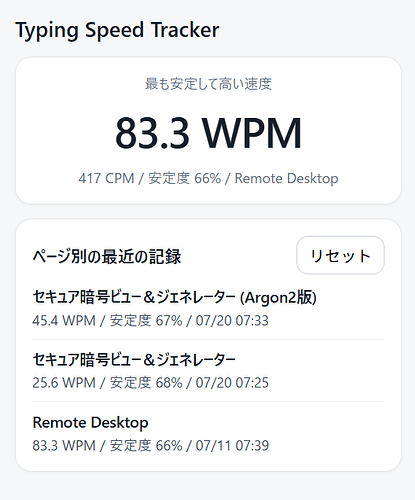Click the 25.6 WPM / 安定度 68% stats line
This screenshot has width=415, height=500.
click(x=150, y=383)
